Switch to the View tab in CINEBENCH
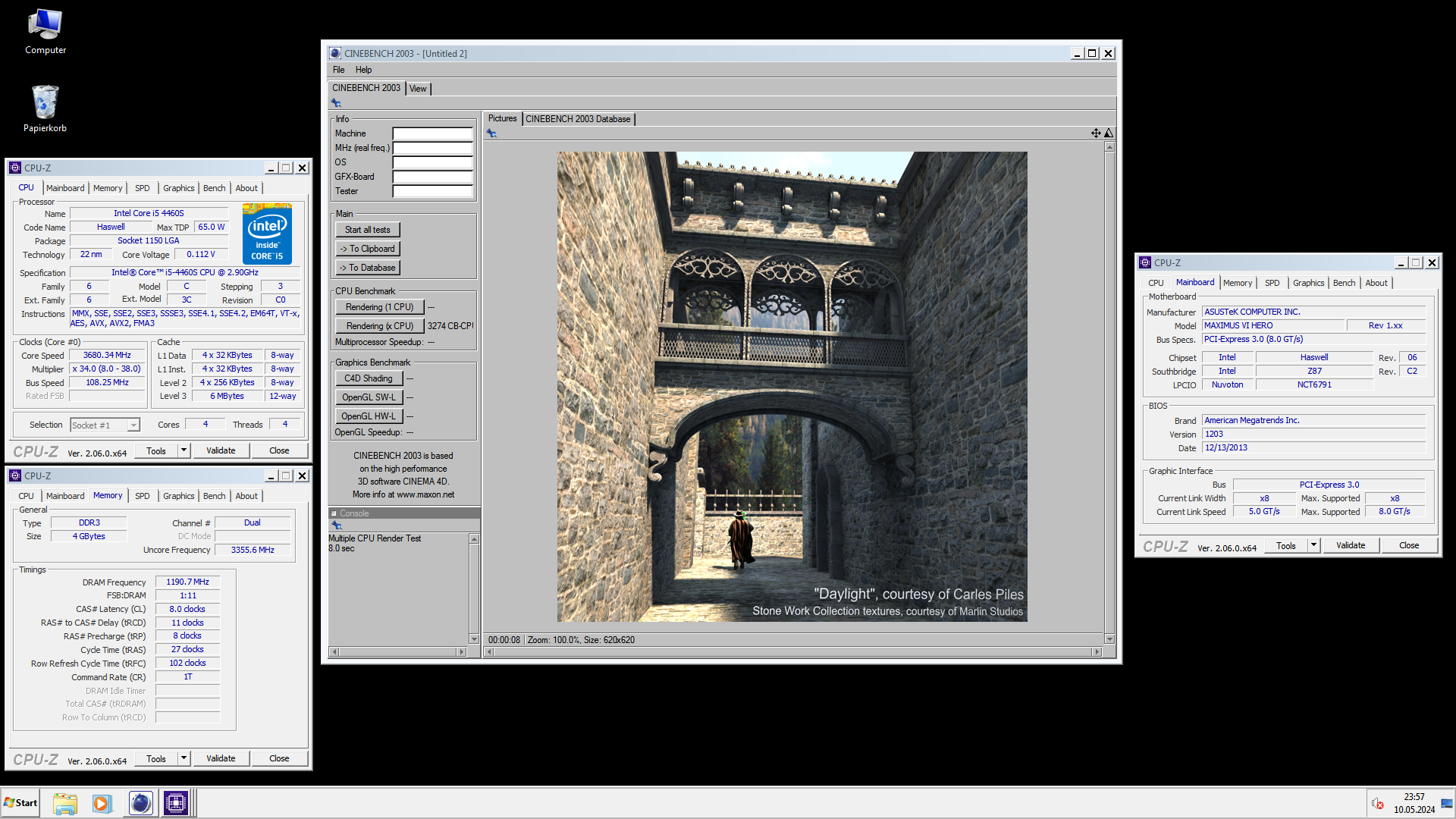1456x819 pixels. 418,89
